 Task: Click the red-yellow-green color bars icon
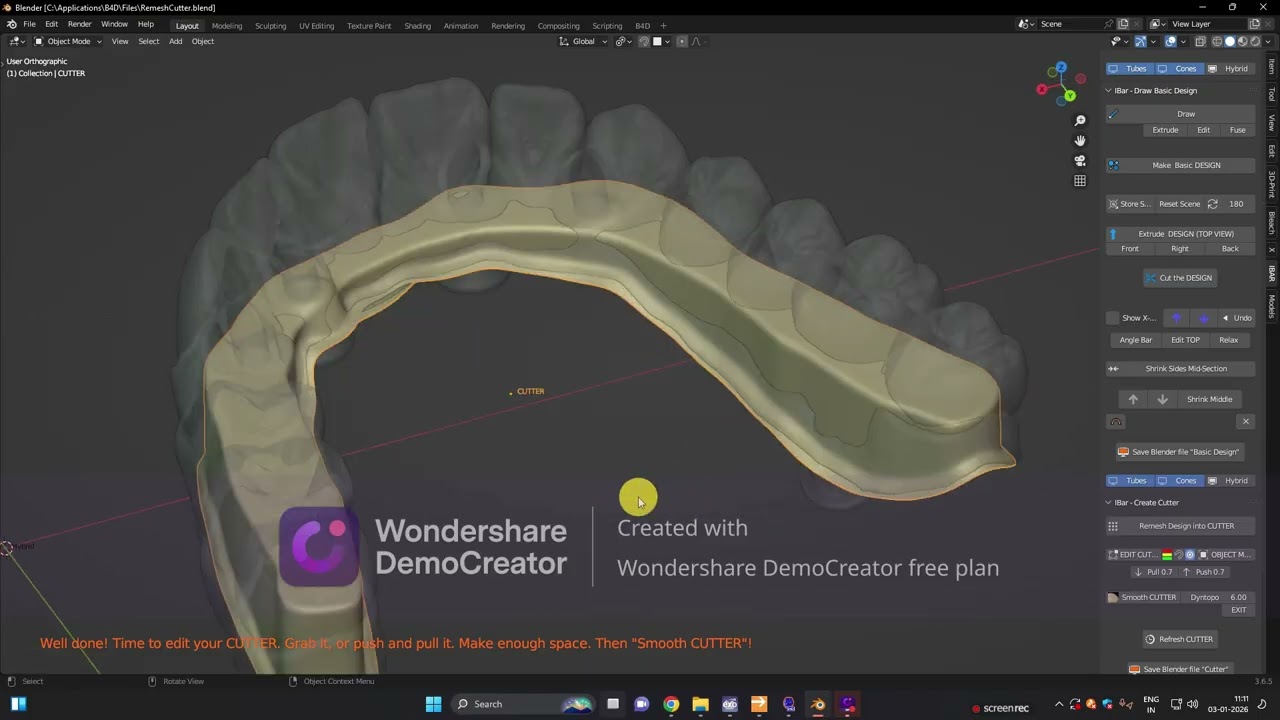point(1167,555)
